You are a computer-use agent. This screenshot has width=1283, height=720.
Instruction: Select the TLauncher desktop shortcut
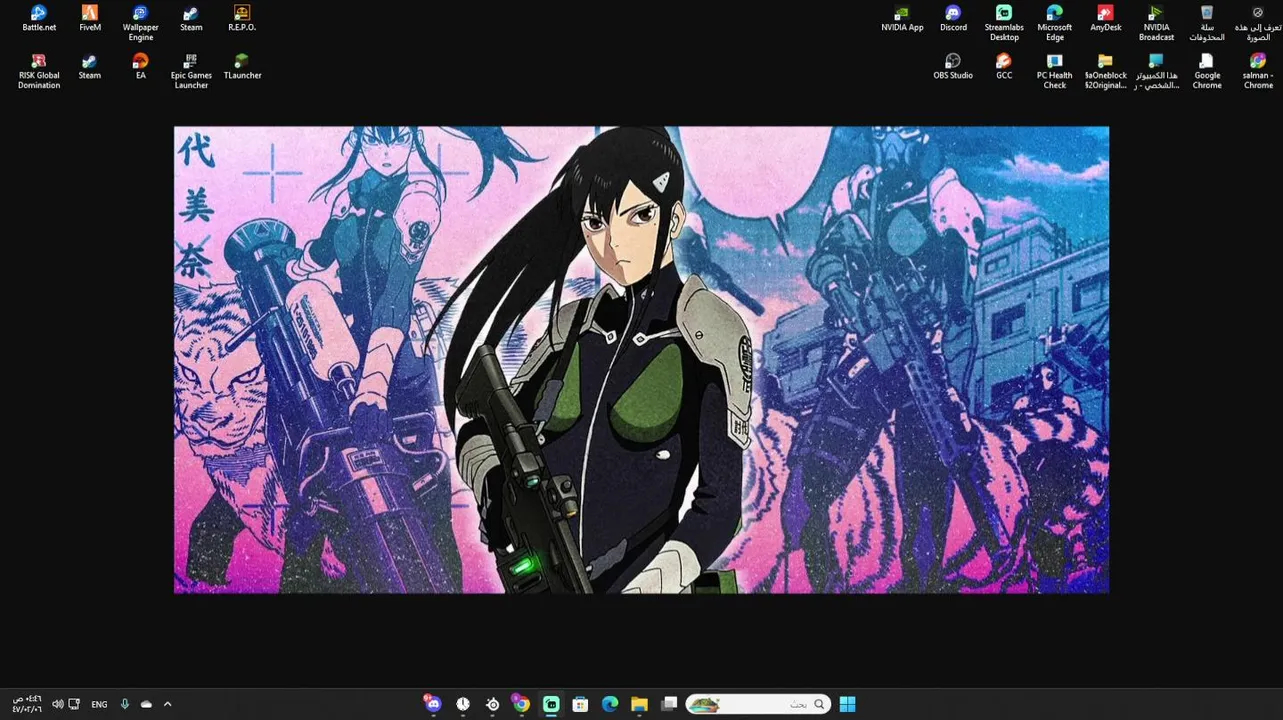point(242,66)
